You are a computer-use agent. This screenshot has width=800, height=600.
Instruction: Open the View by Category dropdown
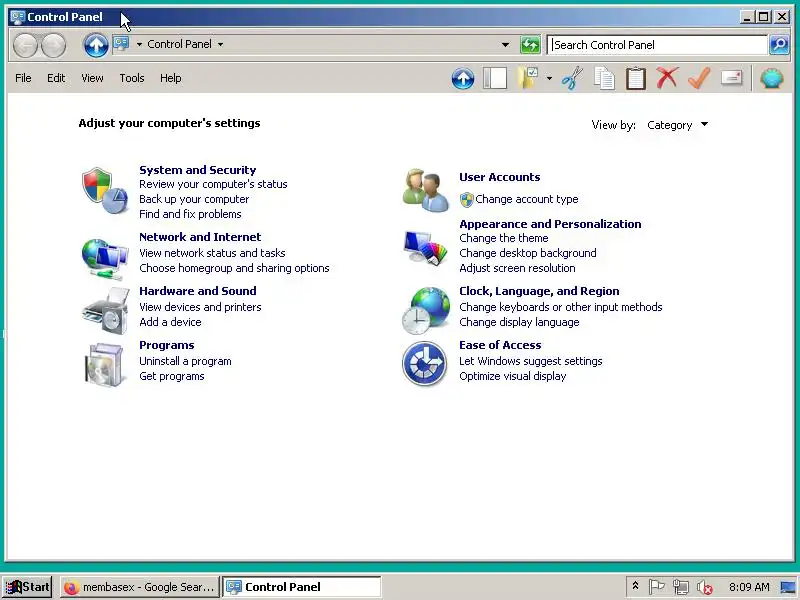[x=677, y=125]
